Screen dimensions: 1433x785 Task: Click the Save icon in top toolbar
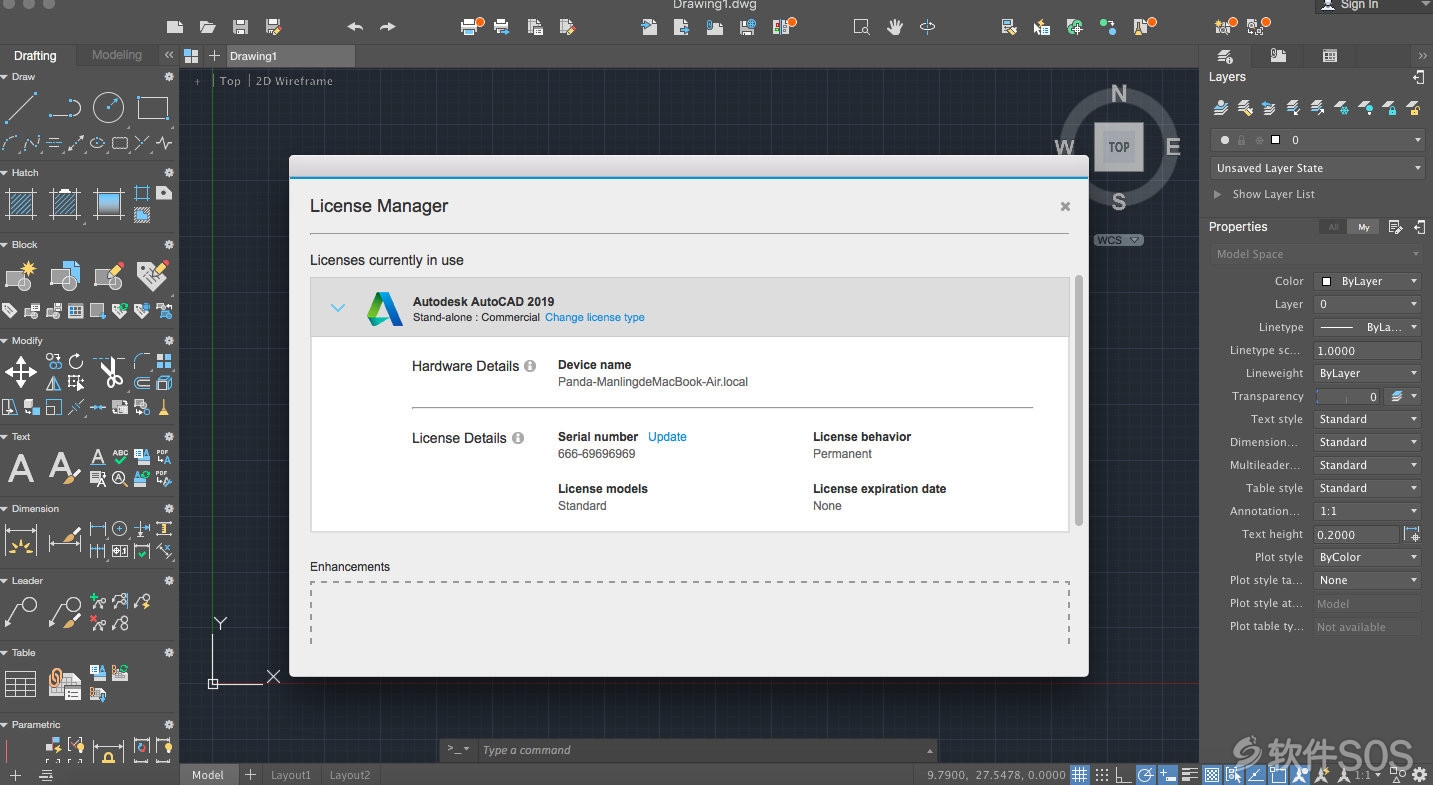pos(240,27)
